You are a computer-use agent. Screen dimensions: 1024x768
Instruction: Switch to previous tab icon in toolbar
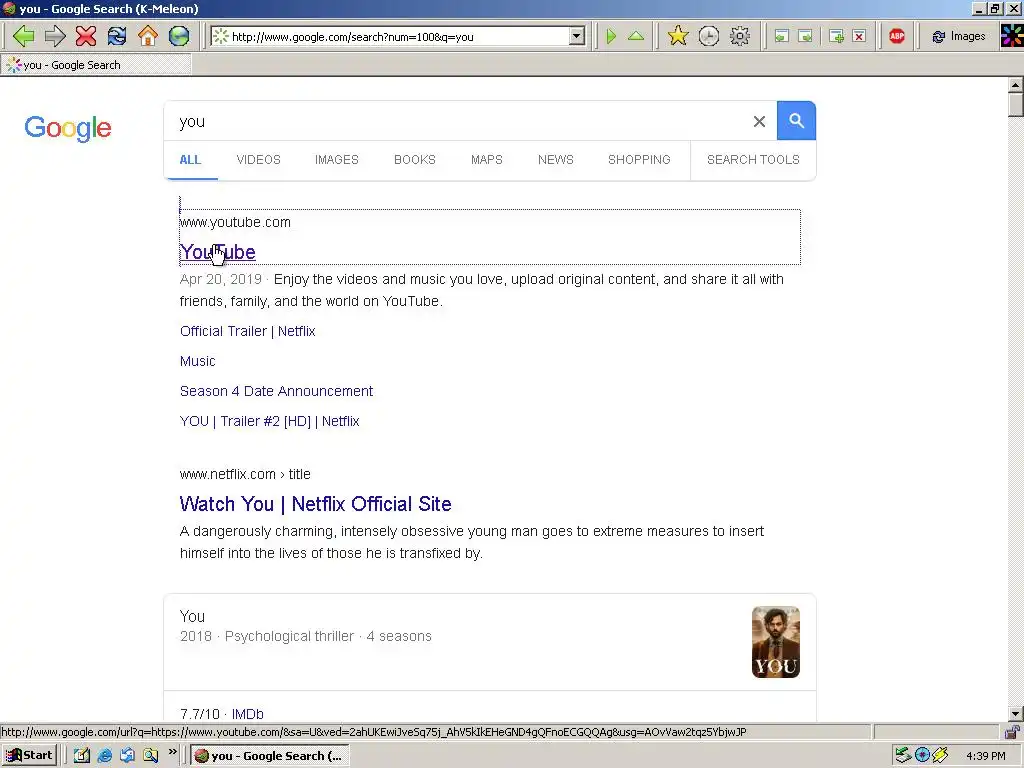tap(782, 36)
